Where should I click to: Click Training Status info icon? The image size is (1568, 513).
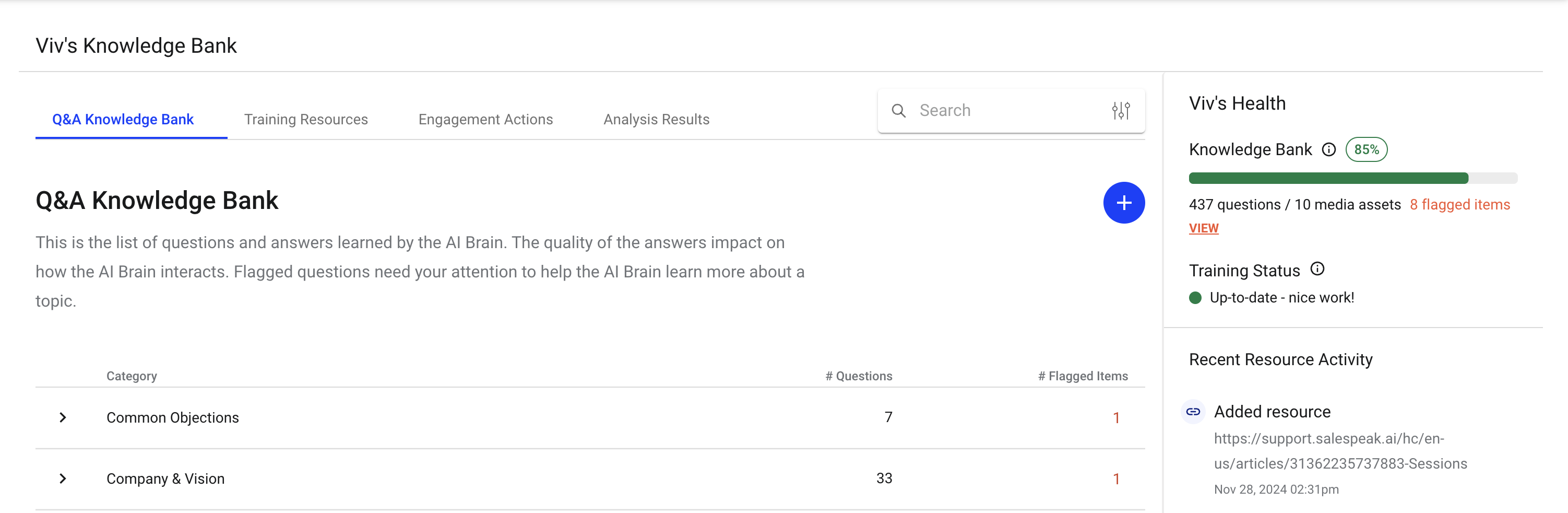pyautogui.click(x=1316, y=269)
